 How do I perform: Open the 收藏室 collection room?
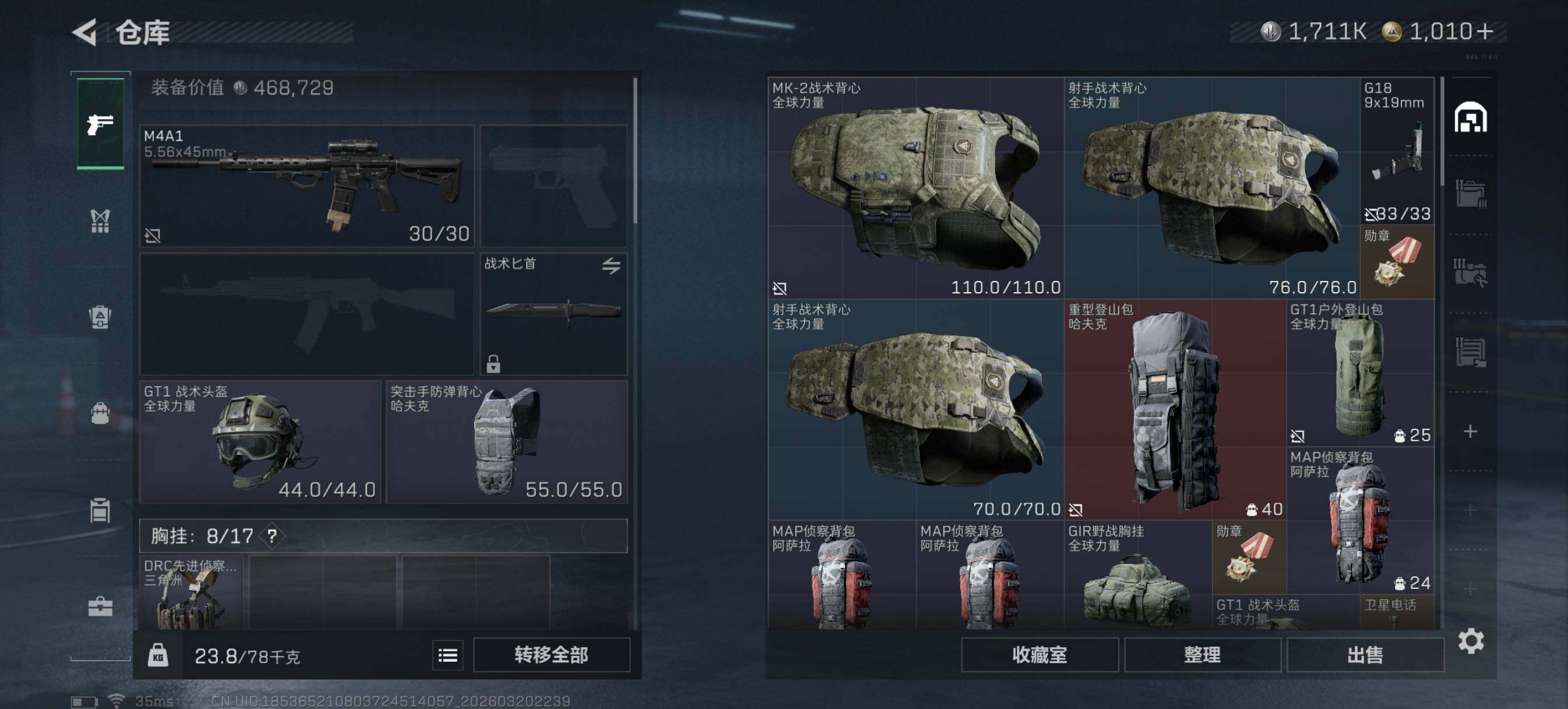click(1039, 655)
